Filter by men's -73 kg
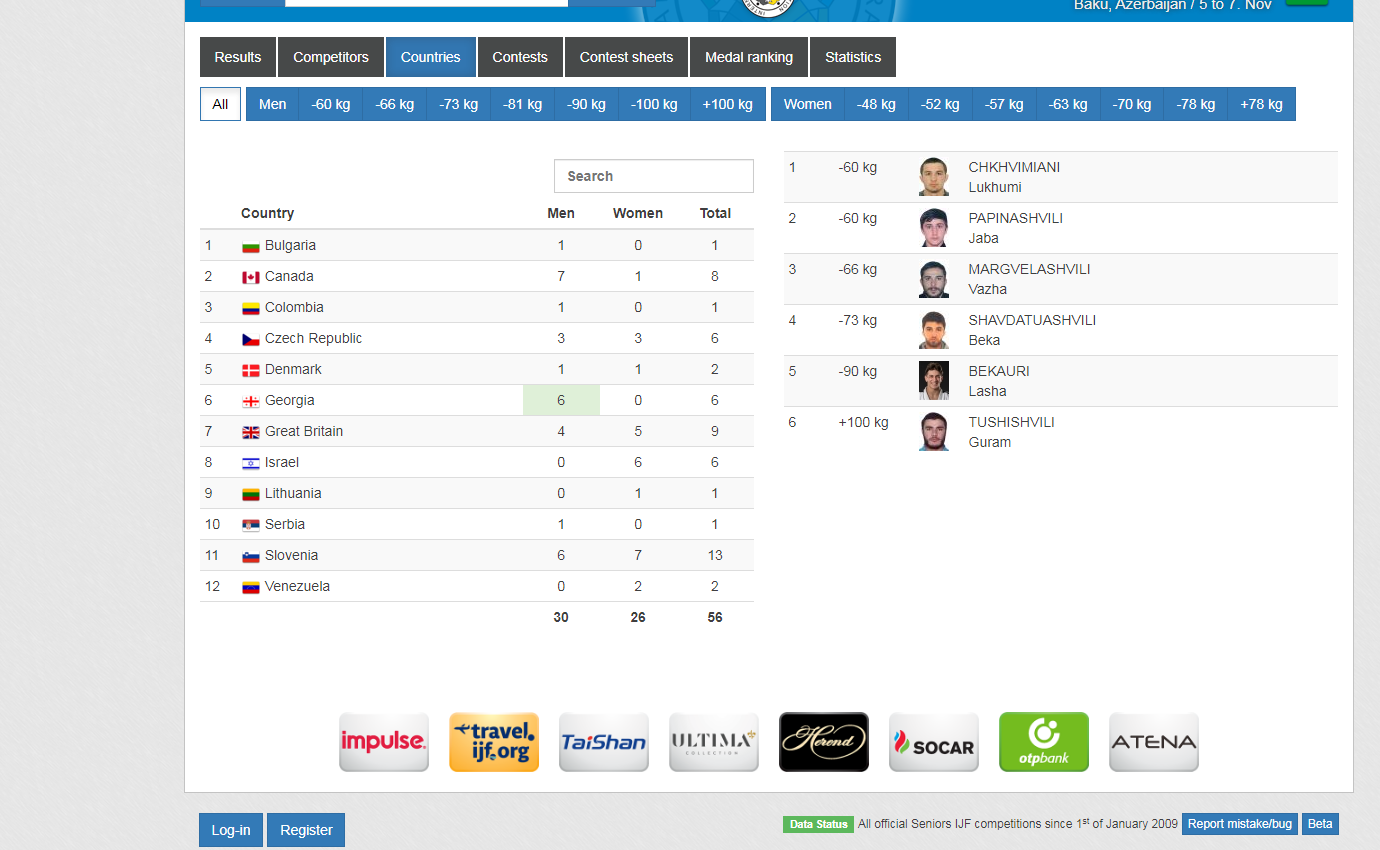 (x=459, y=104)
